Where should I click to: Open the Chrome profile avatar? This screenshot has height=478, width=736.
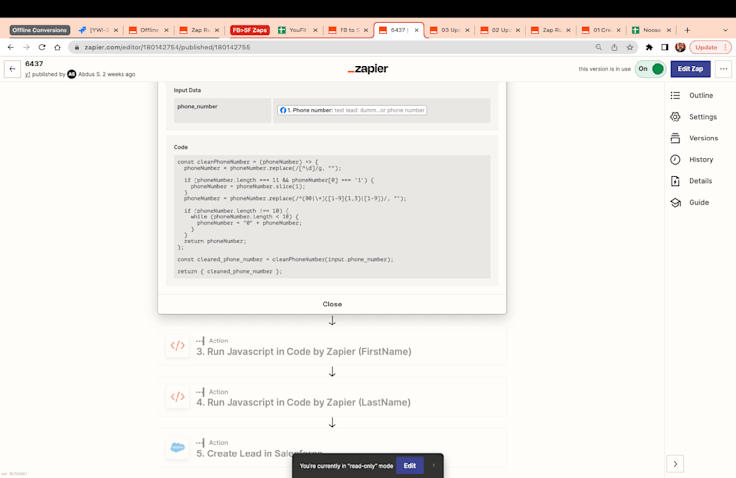[680, 47]
